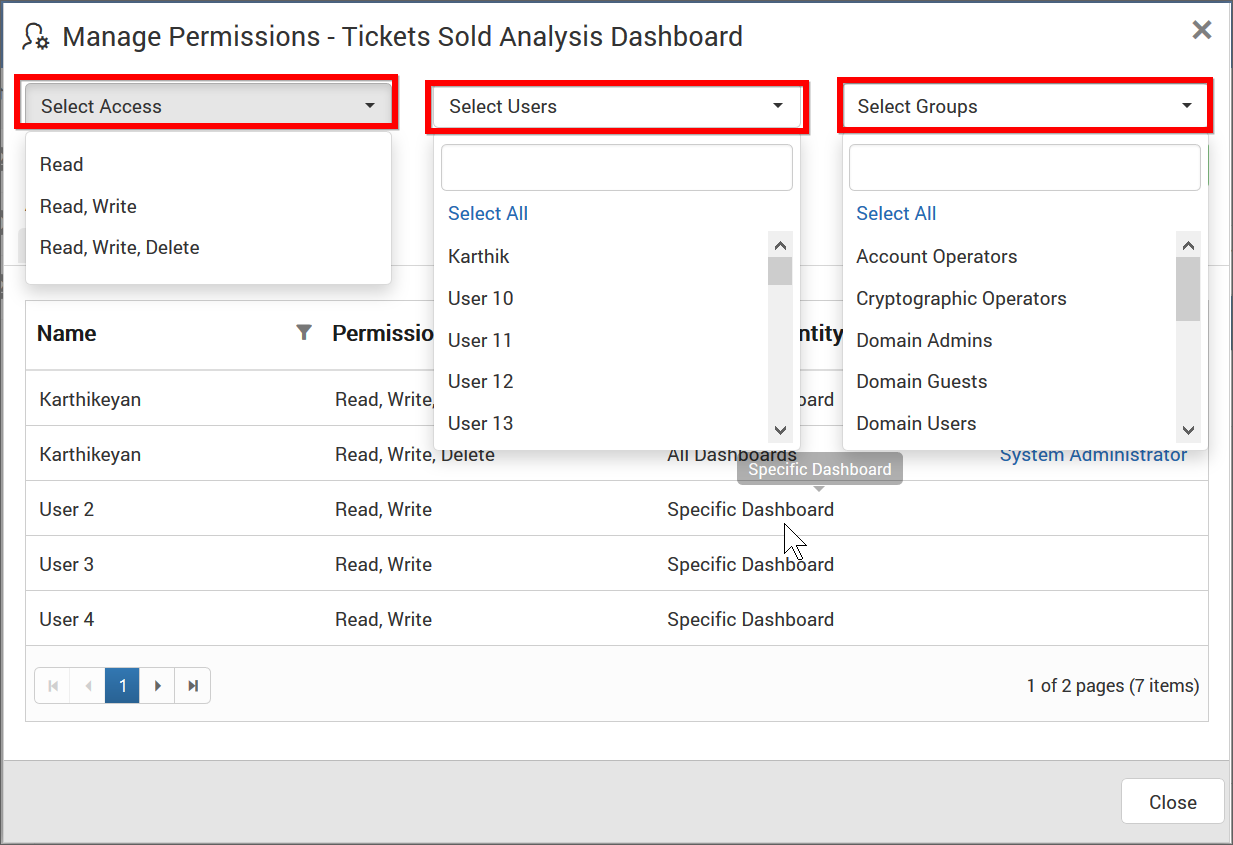Open the System Administrator link
Screen dimensions: 1233x845
click(1093, 455)
